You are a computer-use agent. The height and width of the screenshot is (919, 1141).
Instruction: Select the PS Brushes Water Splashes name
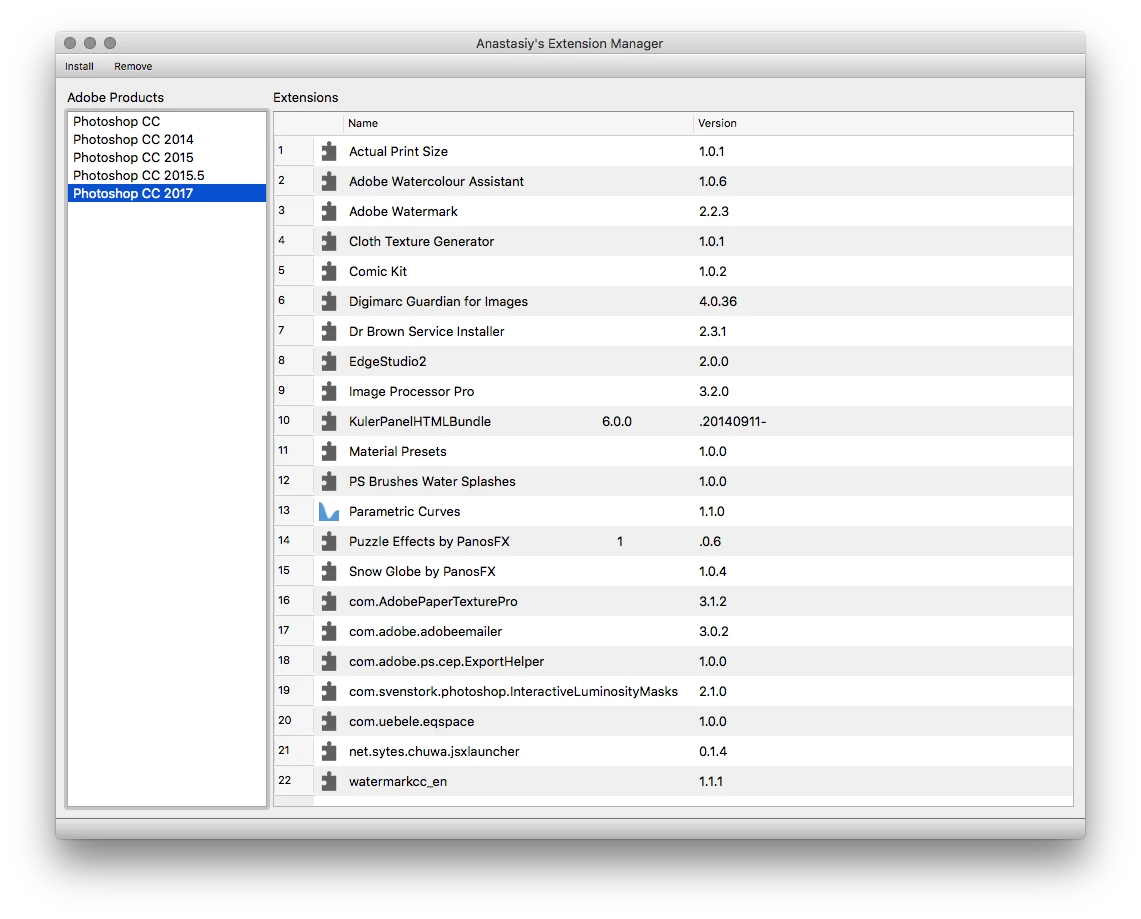432,481
